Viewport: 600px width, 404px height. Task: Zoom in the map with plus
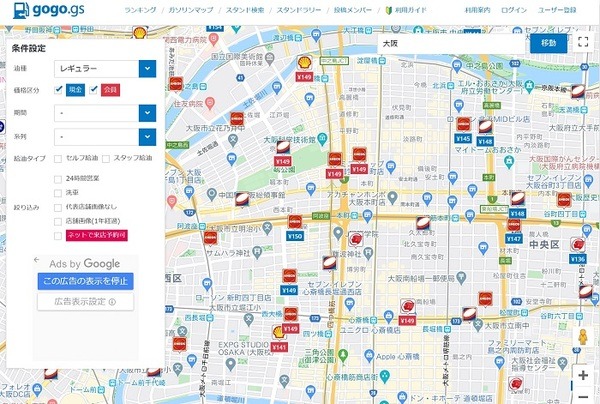pos(583,375)
